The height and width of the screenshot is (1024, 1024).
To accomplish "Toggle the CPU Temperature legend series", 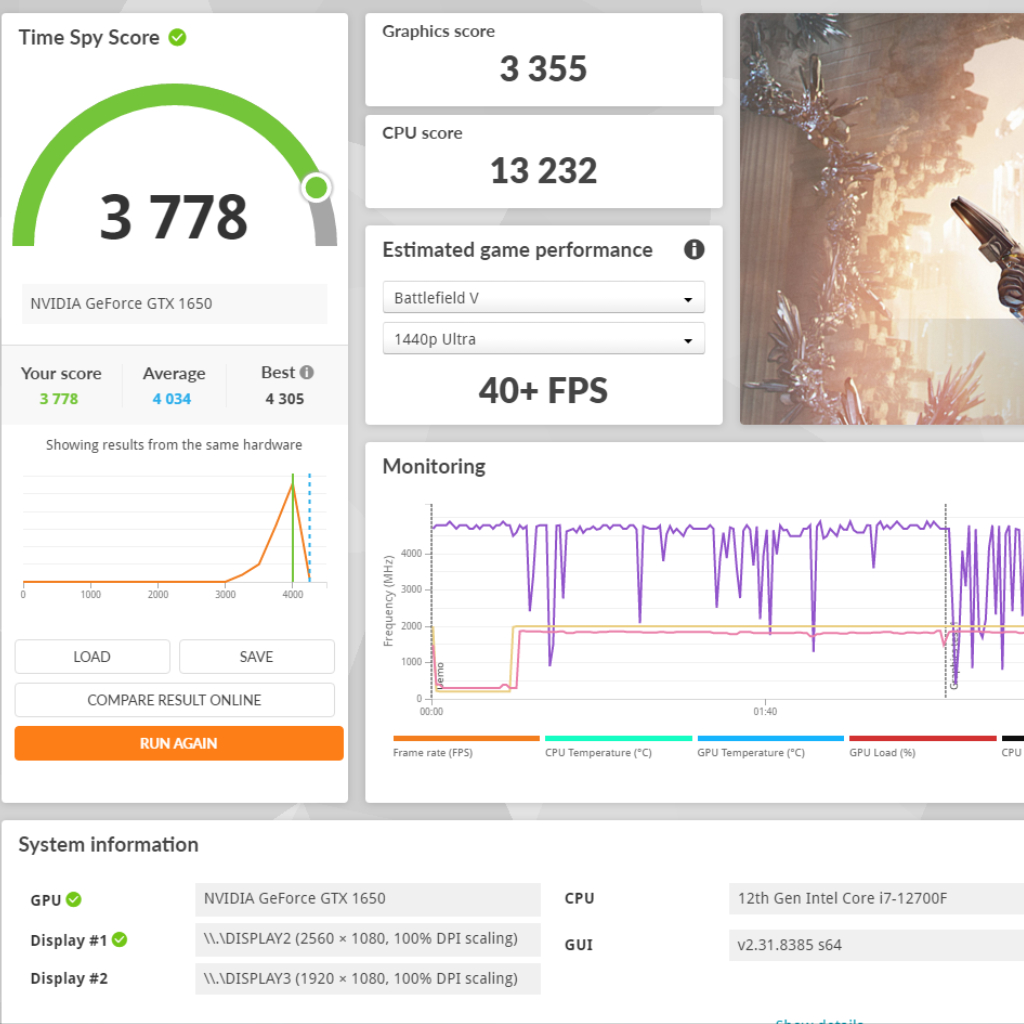I will click(x=598, y=752).
